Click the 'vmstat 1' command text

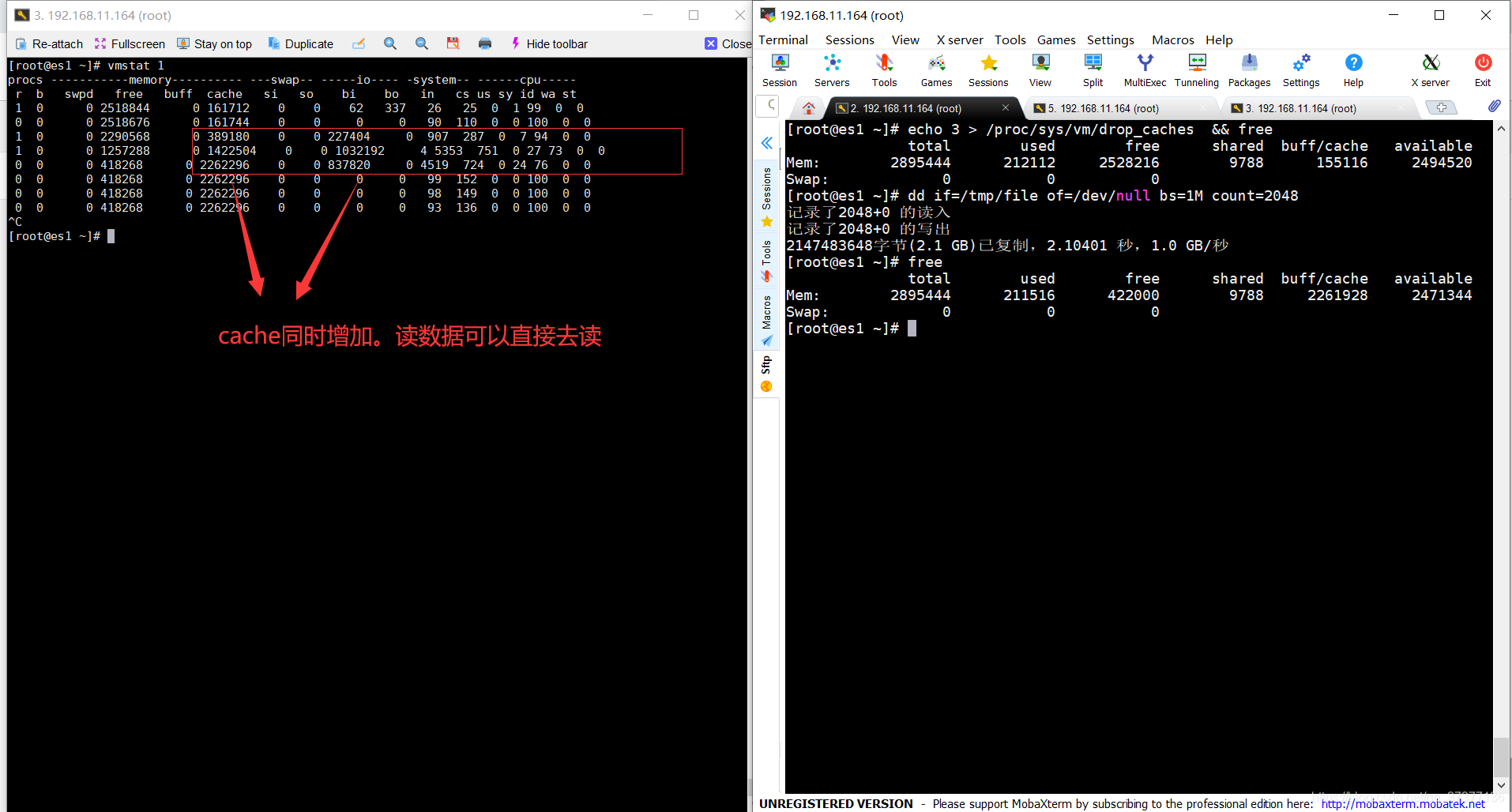point(136,66)
